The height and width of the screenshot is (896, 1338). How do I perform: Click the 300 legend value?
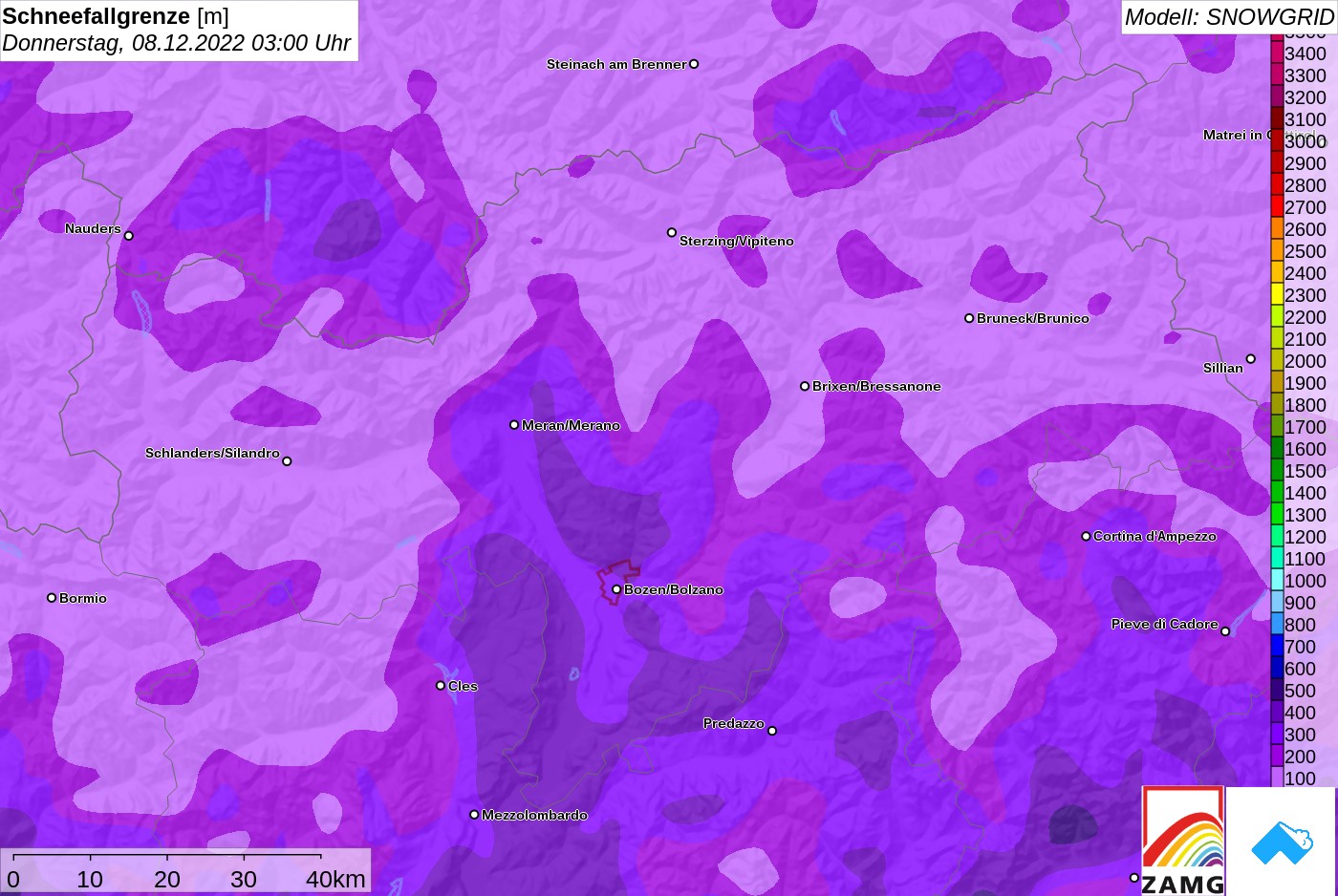1300,735
